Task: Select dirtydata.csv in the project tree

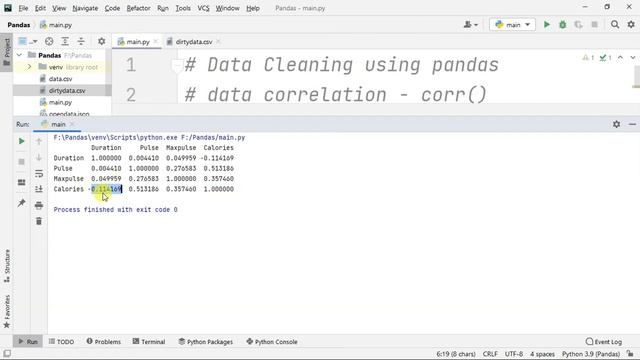Action: [x=67, y=91]
